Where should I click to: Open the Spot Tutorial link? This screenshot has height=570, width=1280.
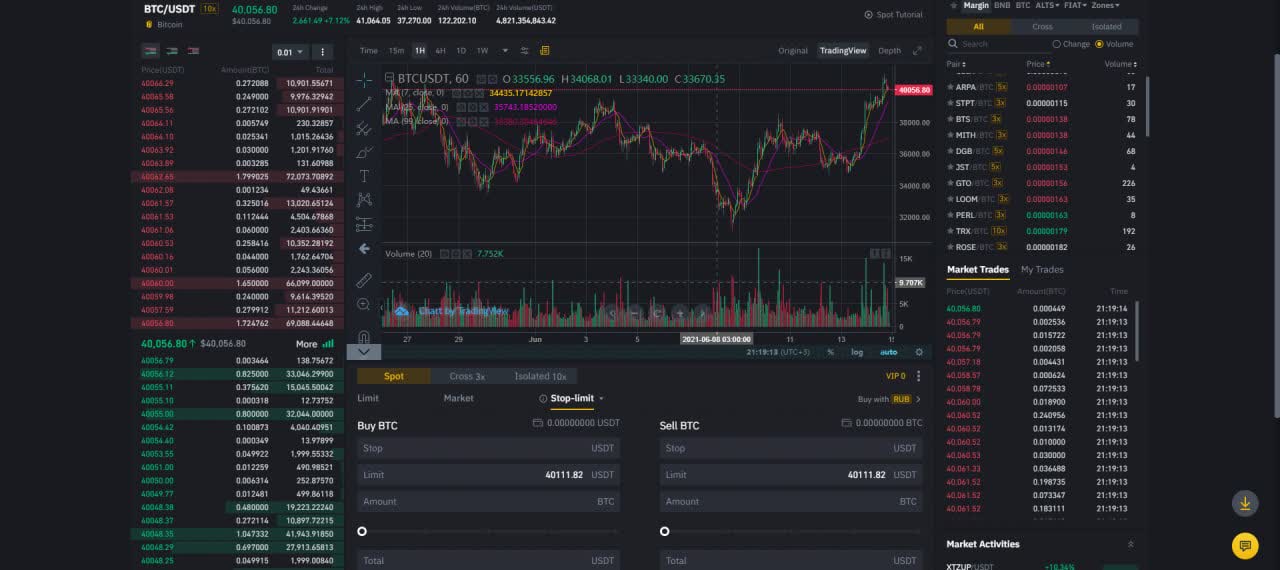tap(893, 15)
